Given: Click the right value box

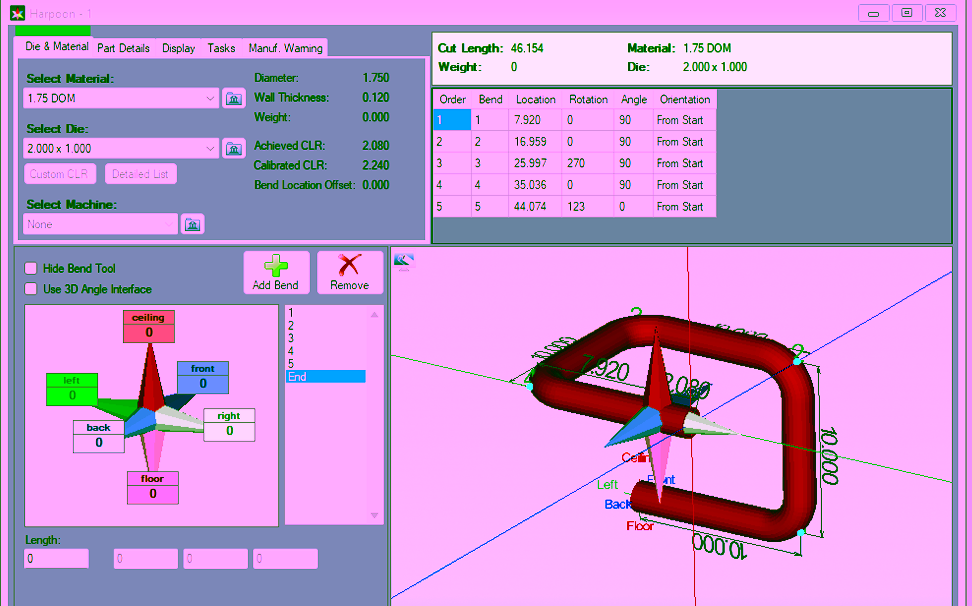Looking at the screenshot, I should (229, 431).
